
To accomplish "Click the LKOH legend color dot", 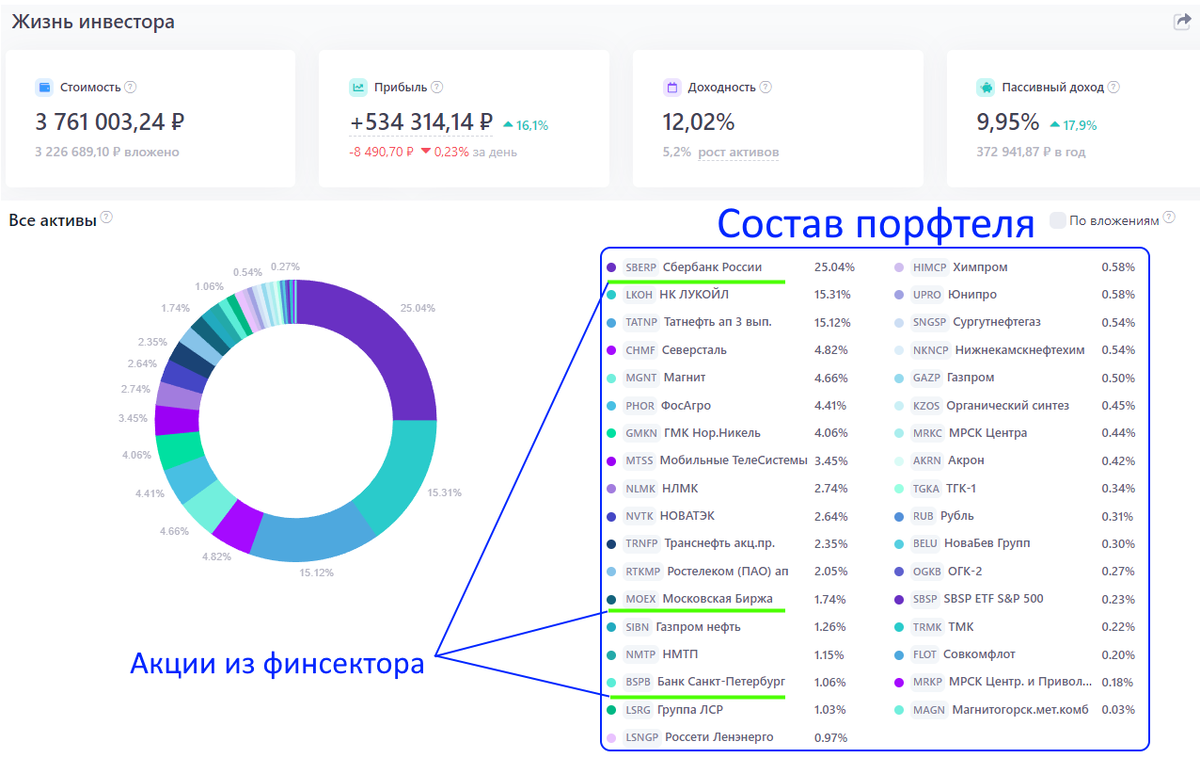I will click(611, 295).
